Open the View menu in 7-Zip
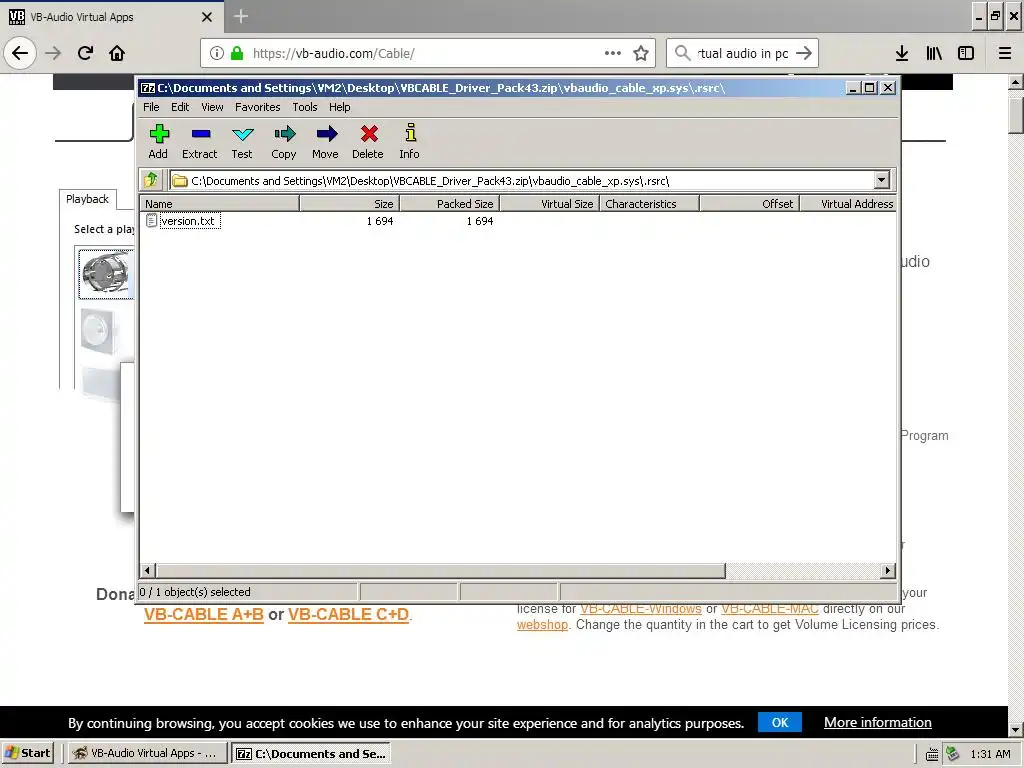The height and width of the screenshot is (768, 1024). coord(212,107)
